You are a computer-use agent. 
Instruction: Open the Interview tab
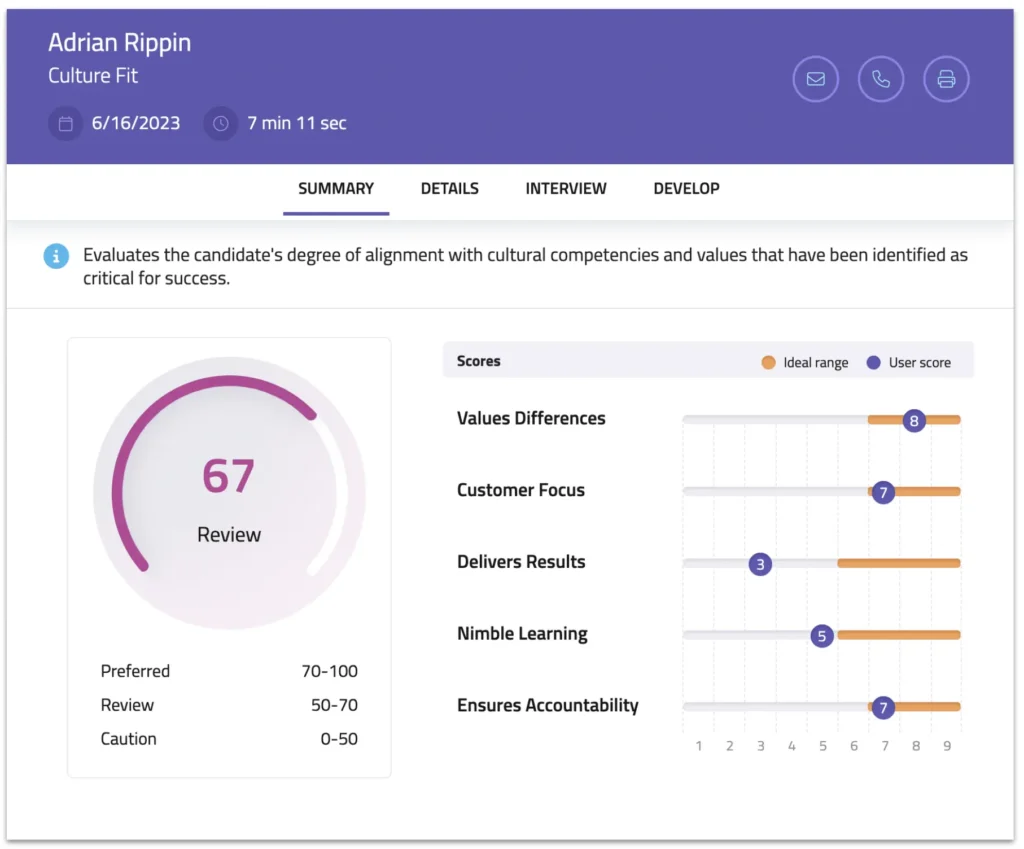tap(566, 188)
